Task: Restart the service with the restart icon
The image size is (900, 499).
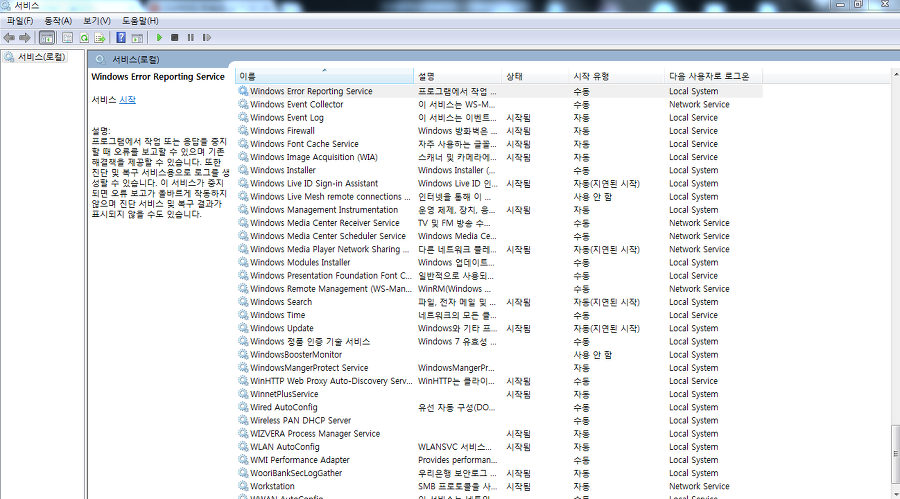Action: click(x=207, y=38)
